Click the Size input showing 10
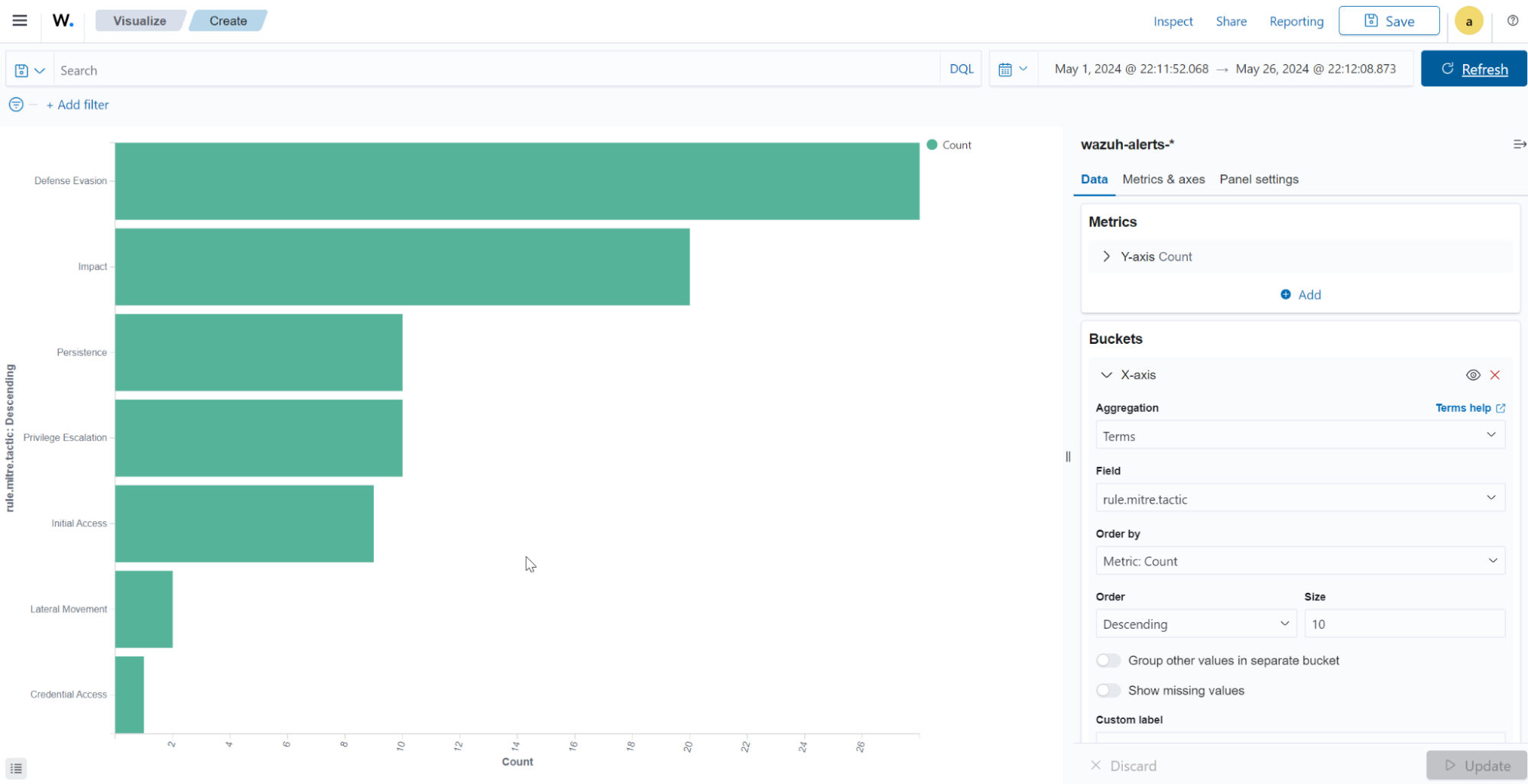 pyautogui.click(x=1404, y=624)
